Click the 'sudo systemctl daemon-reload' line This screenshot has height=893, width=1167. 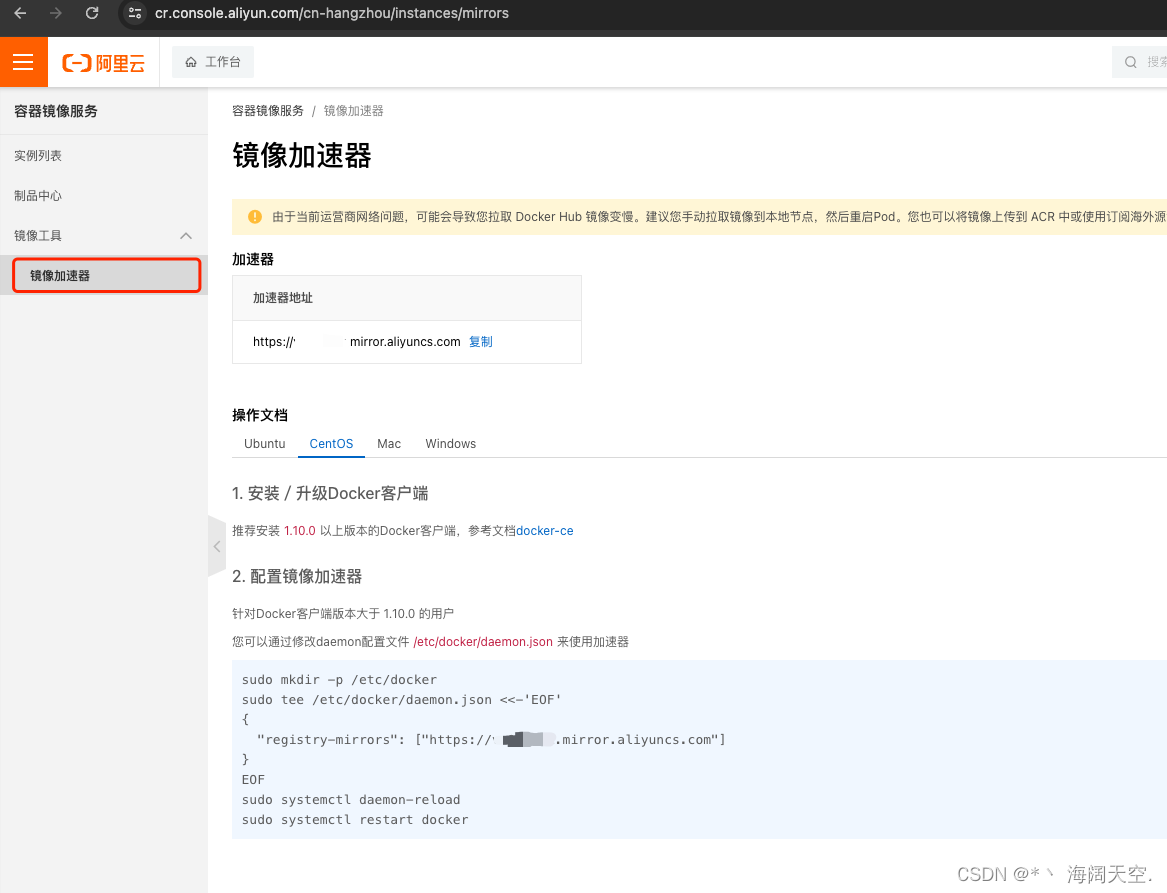coord(351,799)
